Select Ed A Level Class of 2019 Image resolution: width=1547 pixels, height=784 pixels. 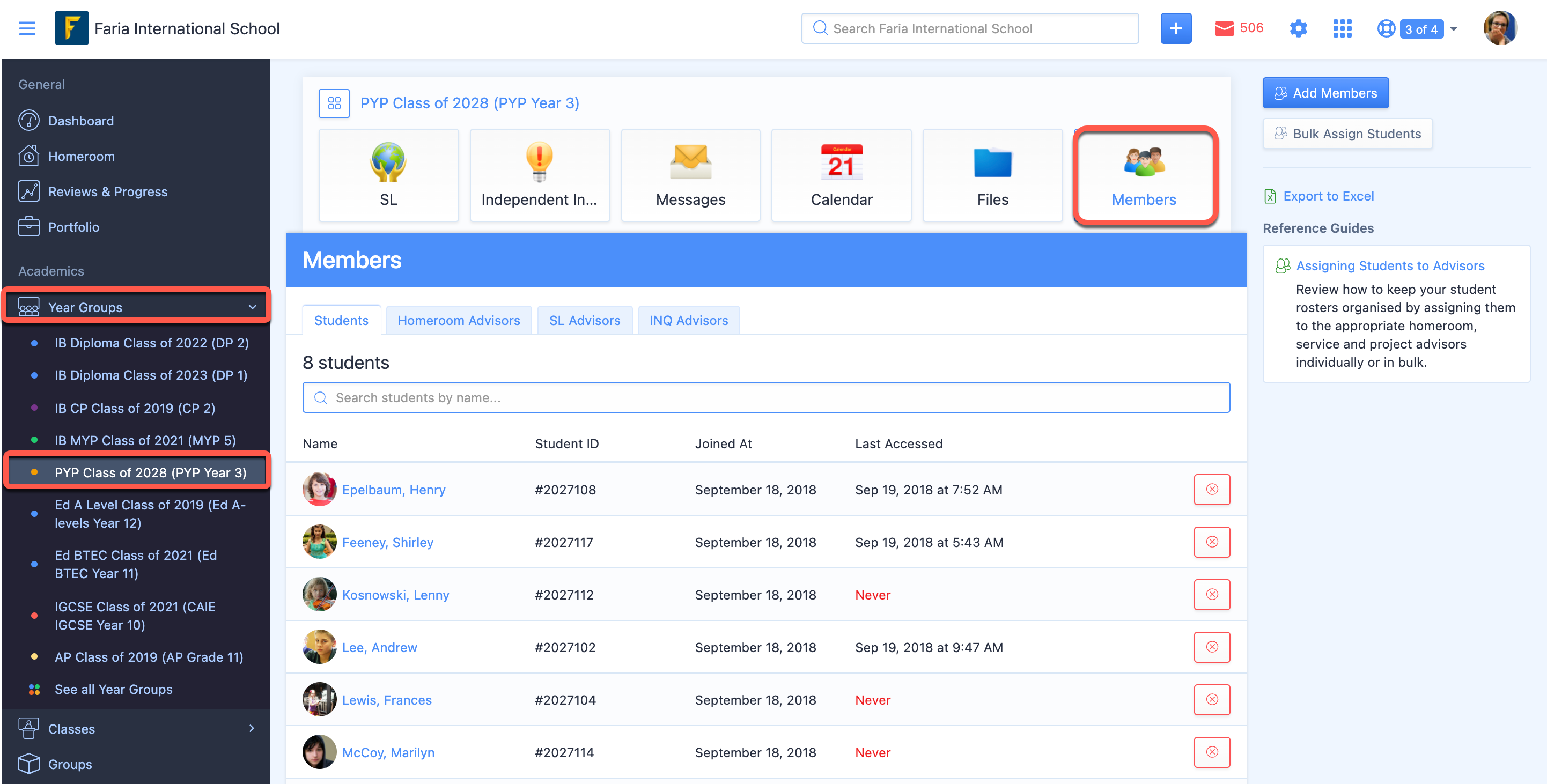pyautogui.click(x=150, y=514)
